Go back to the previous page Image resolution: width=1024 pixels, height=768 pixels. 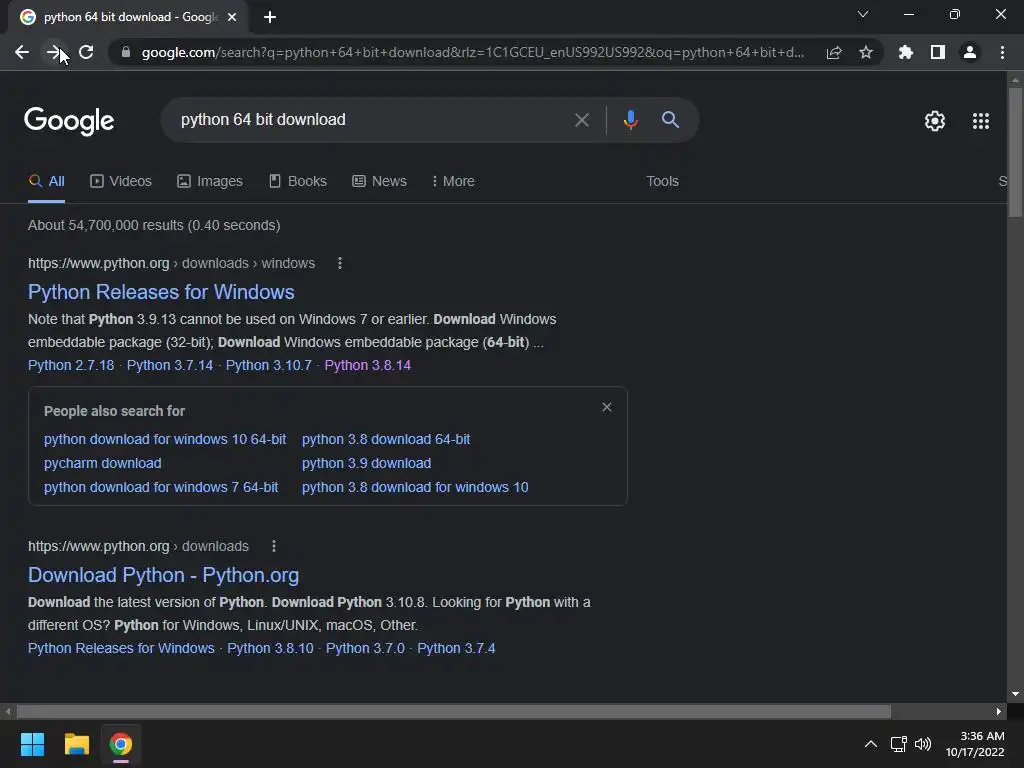pyautogui.click(x=22, y=52)
